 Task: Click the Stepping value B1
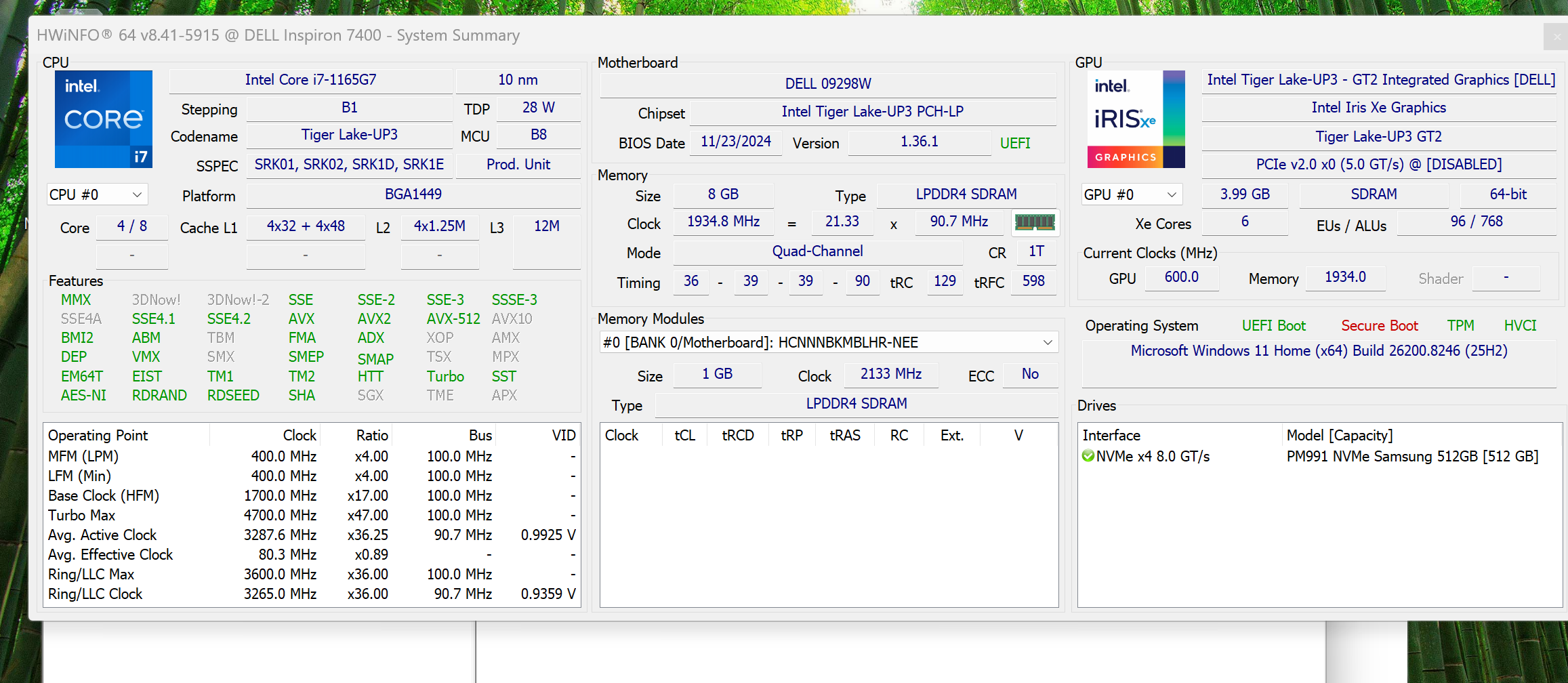tap(350, 108)
